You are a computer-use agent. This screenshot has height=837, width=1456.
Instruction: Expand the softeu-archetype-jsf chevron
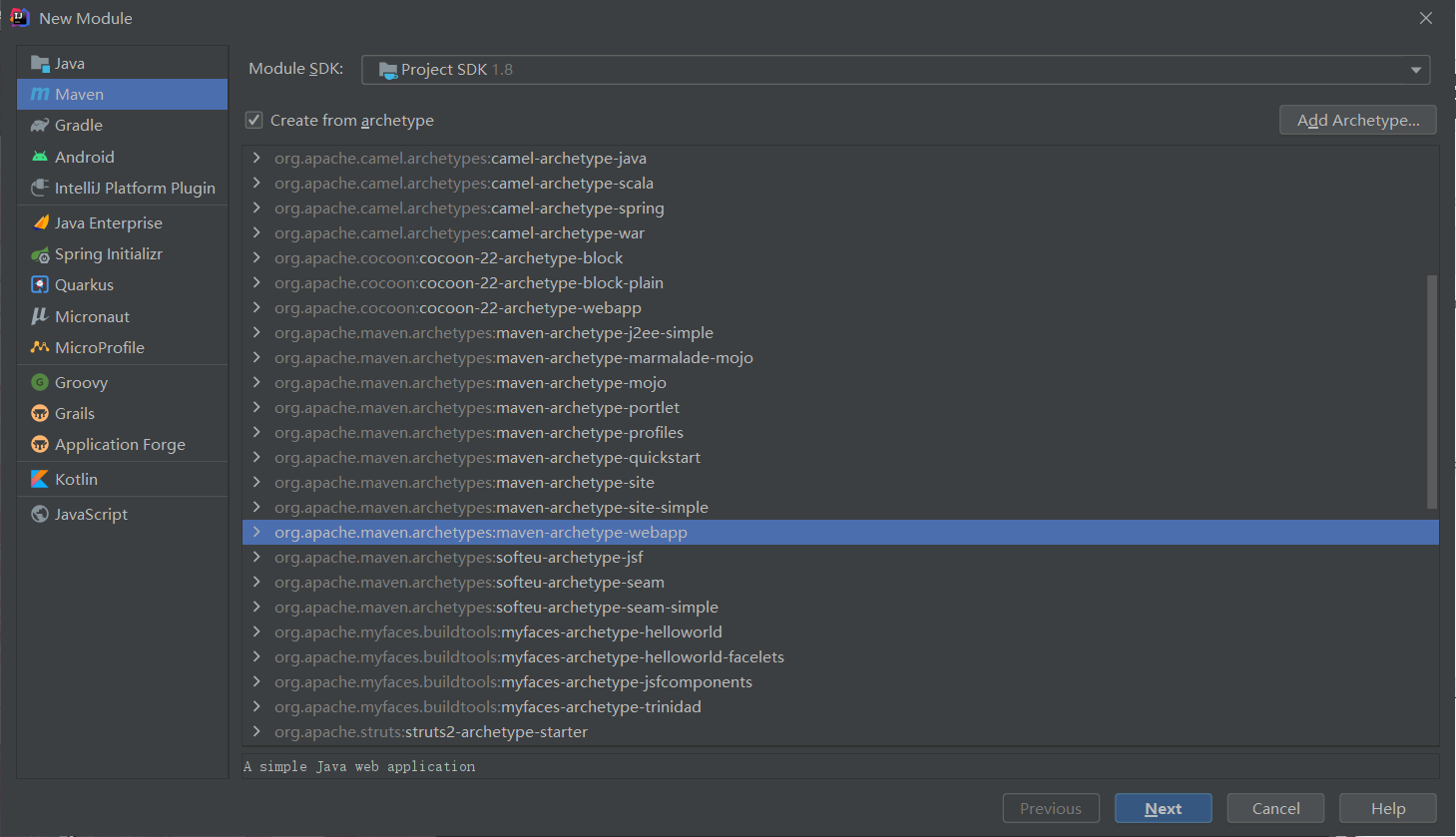[256, 557]
